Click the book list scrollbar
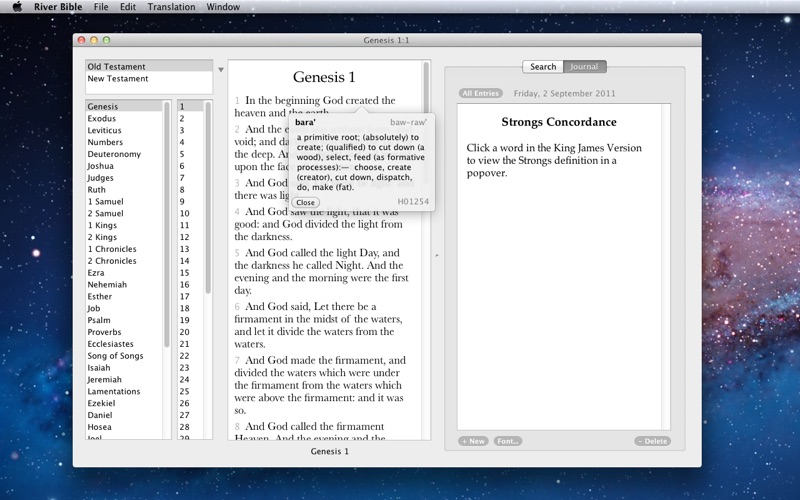800x500 pixels. [x=167, y=200]
